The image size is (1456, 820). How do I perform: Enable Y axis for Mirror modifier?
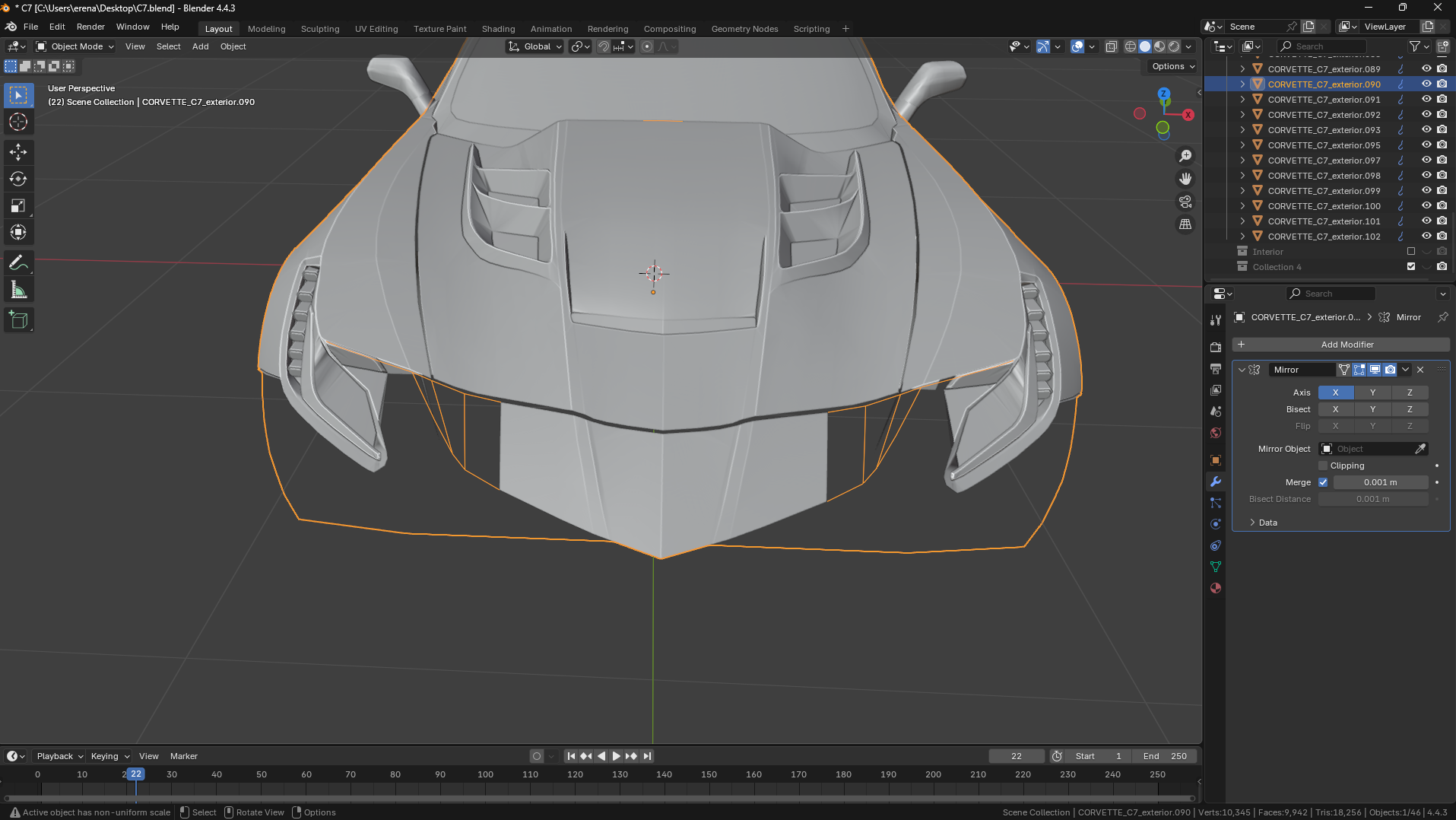pos(1372,393)
